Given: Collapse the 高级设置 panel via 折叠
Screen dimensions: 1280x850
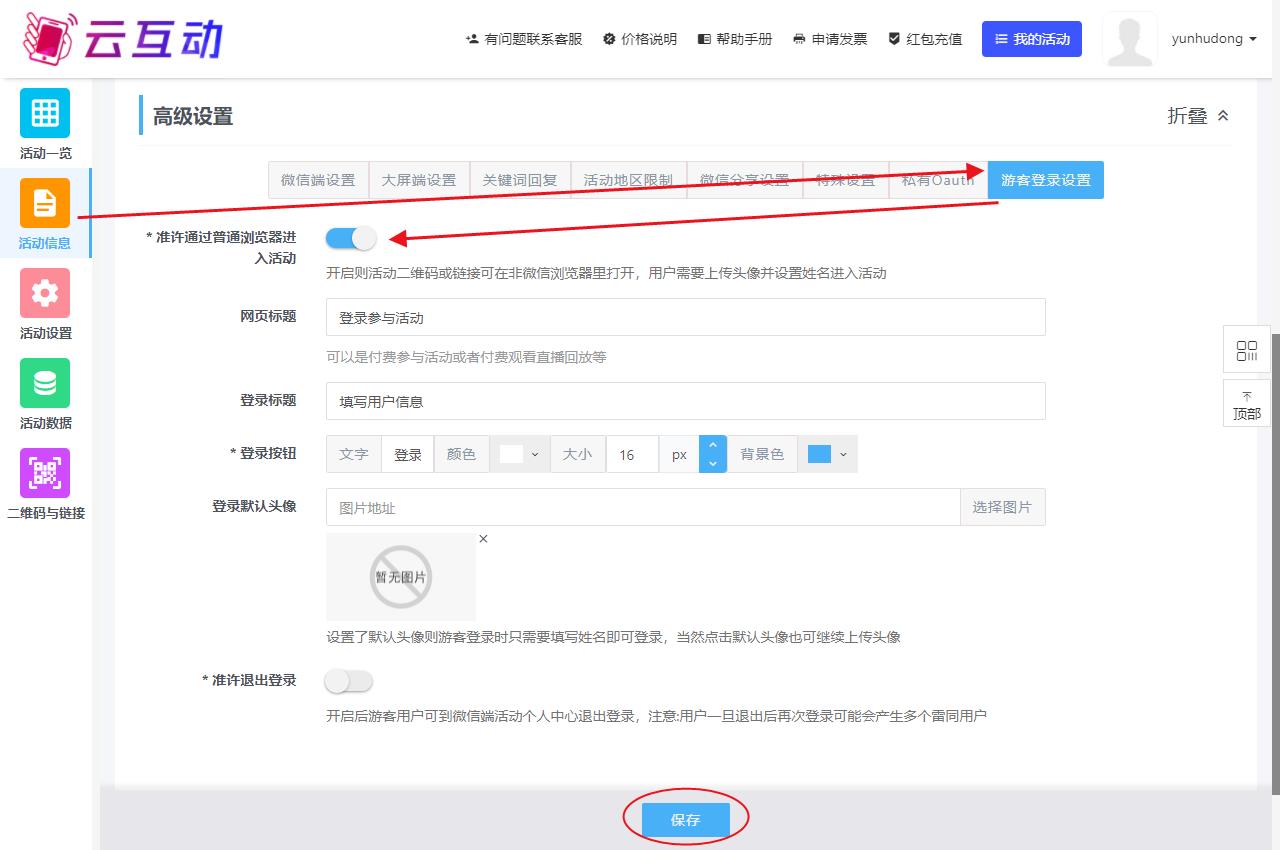Looking at the screenshot, I should click(x=1198, y=116).
